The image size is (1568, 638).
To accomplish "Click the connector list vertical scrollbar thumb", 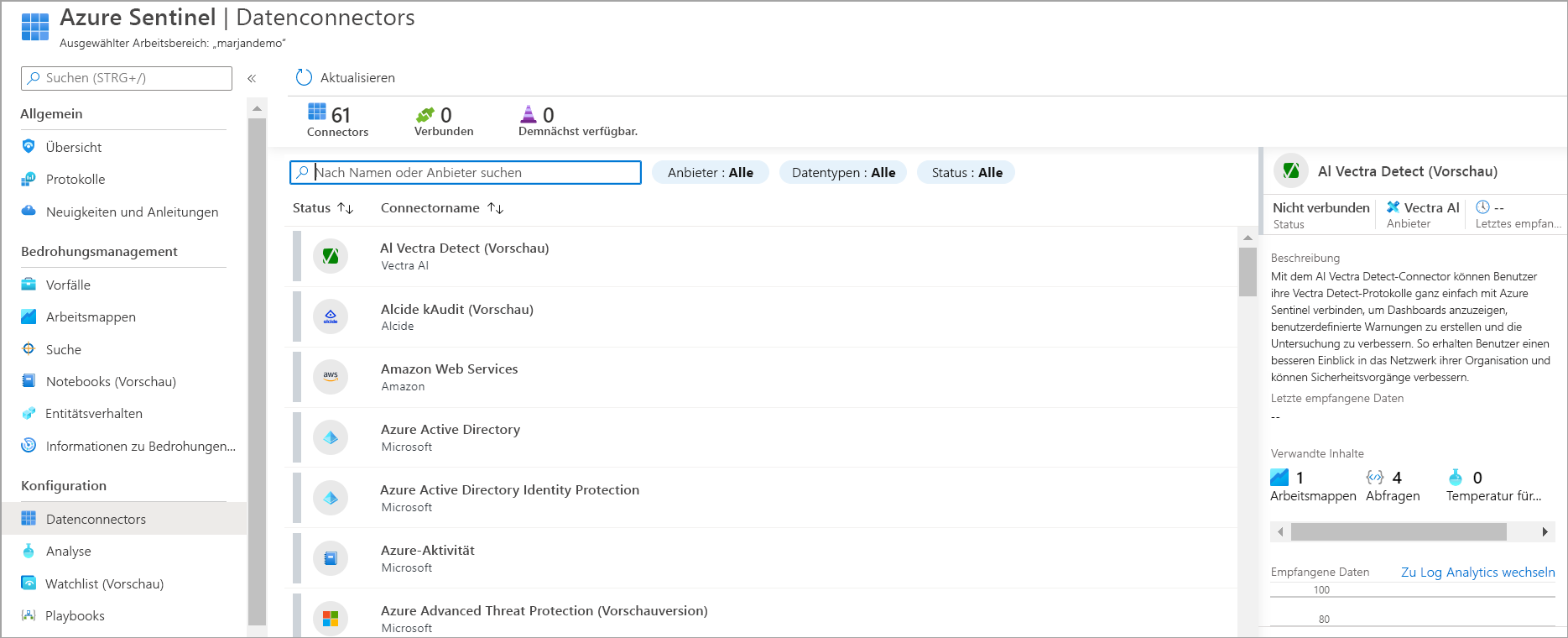I will tap(1248, 271).
